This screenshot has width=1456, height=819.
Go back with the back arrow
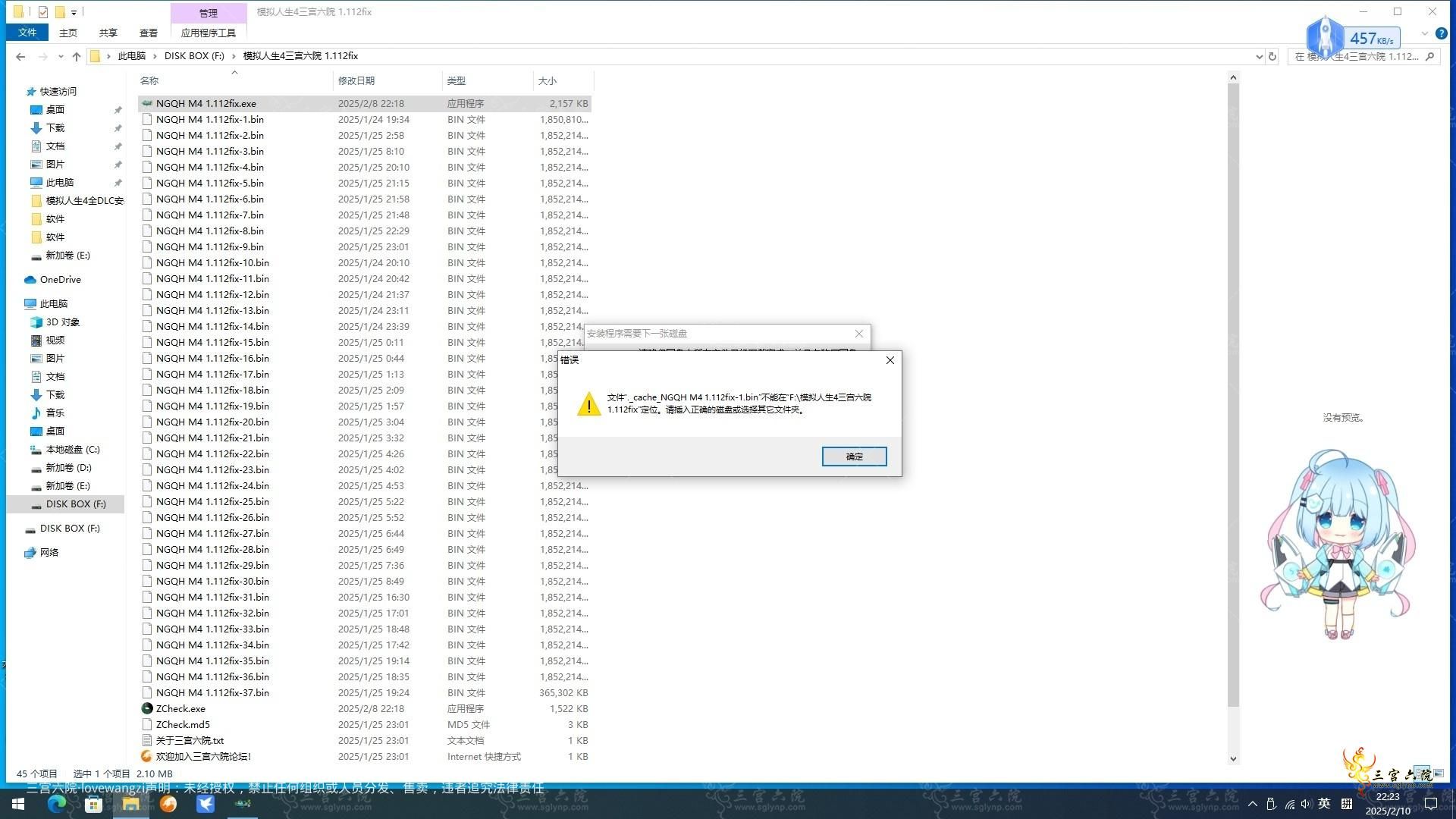[20, 56]
